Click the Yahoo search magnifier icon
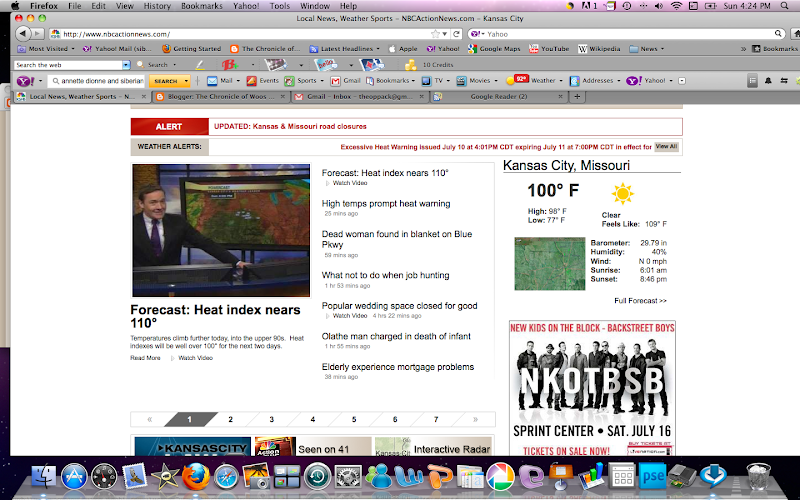This screenshot has width=800, height=500. [x=778, y=34]
